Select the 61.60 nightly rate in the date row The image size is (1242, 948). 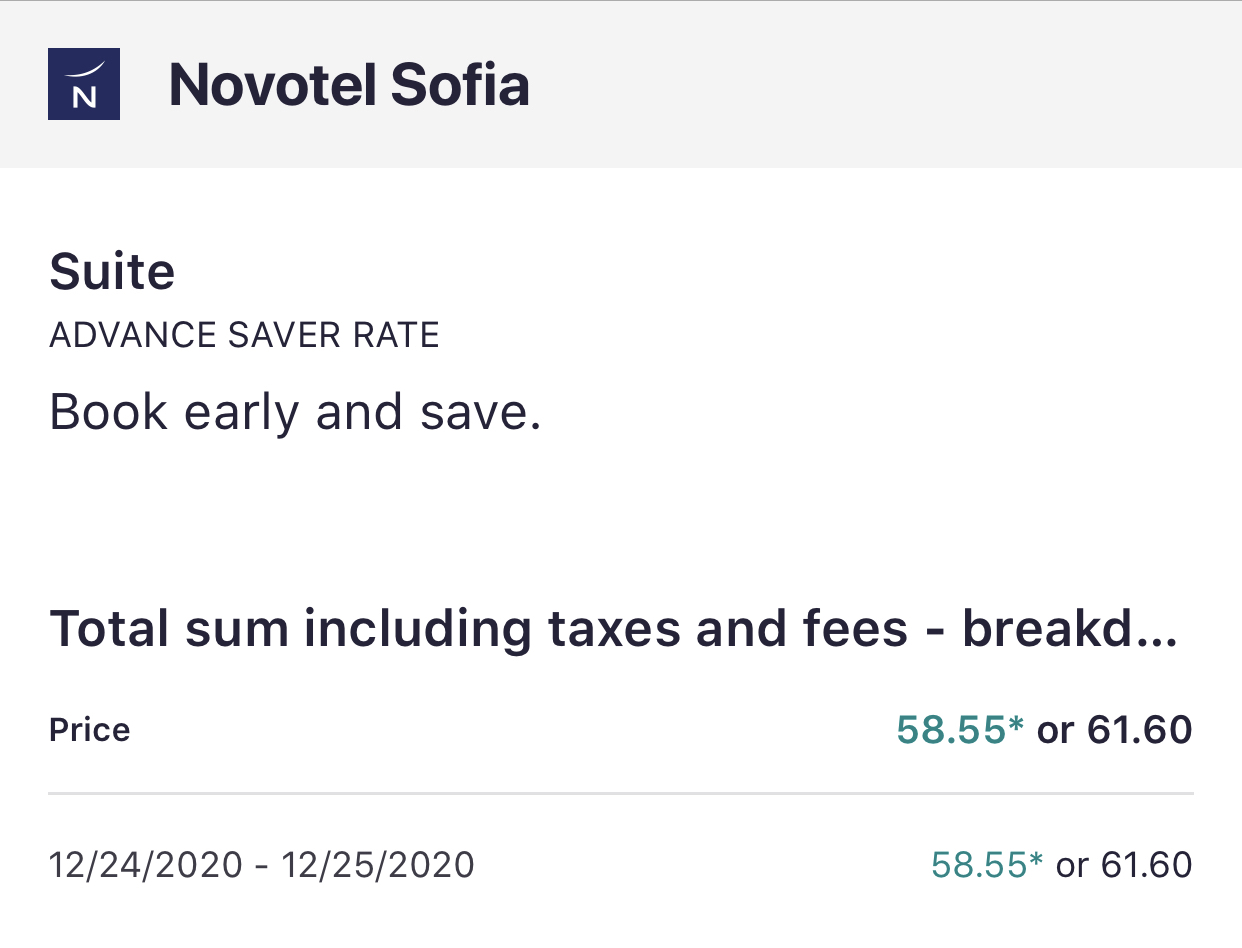(x=1146, y=865)
